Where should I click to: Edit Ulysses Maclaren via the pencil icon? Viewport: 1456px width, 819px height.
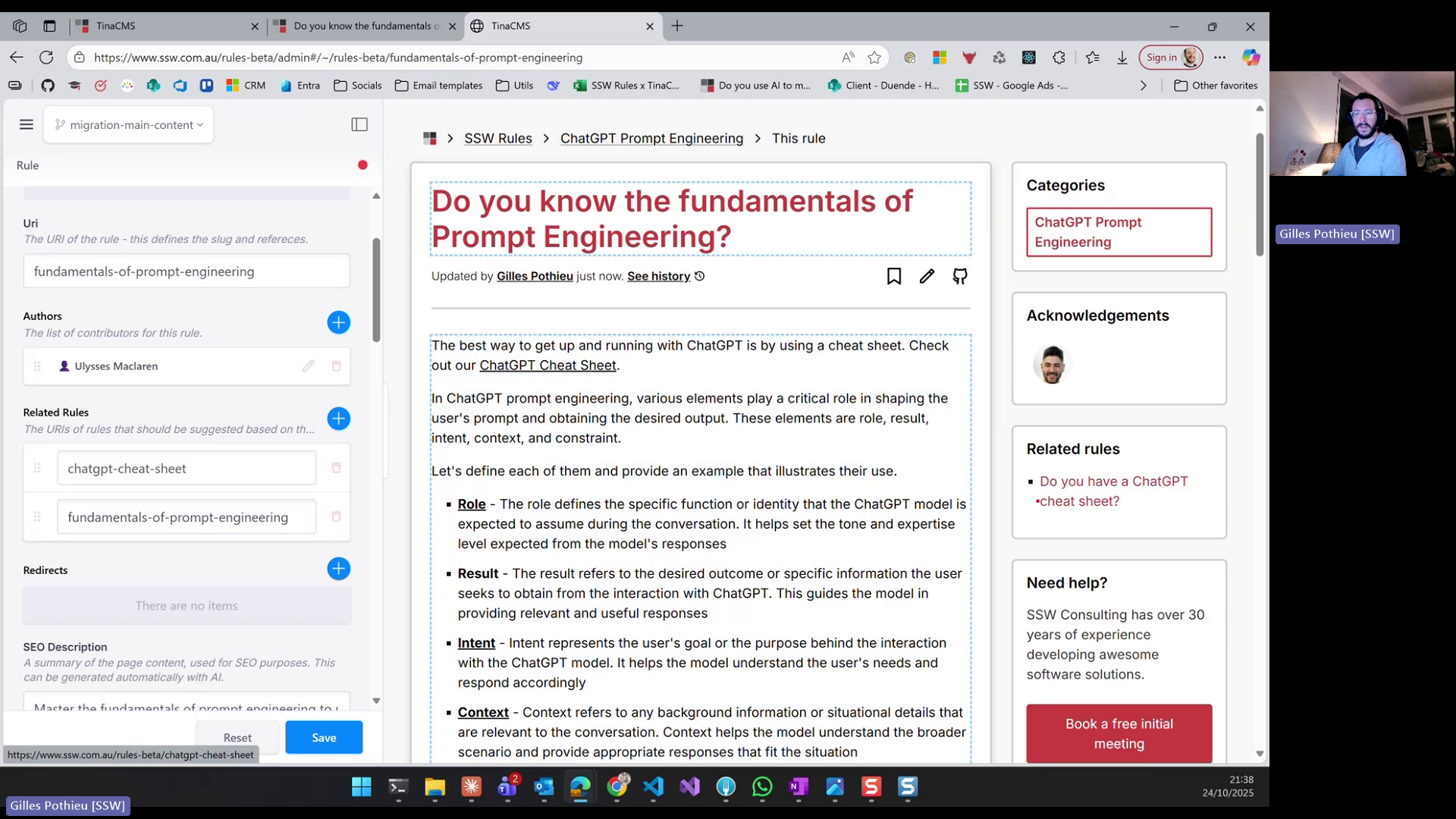tap(308, 366)
